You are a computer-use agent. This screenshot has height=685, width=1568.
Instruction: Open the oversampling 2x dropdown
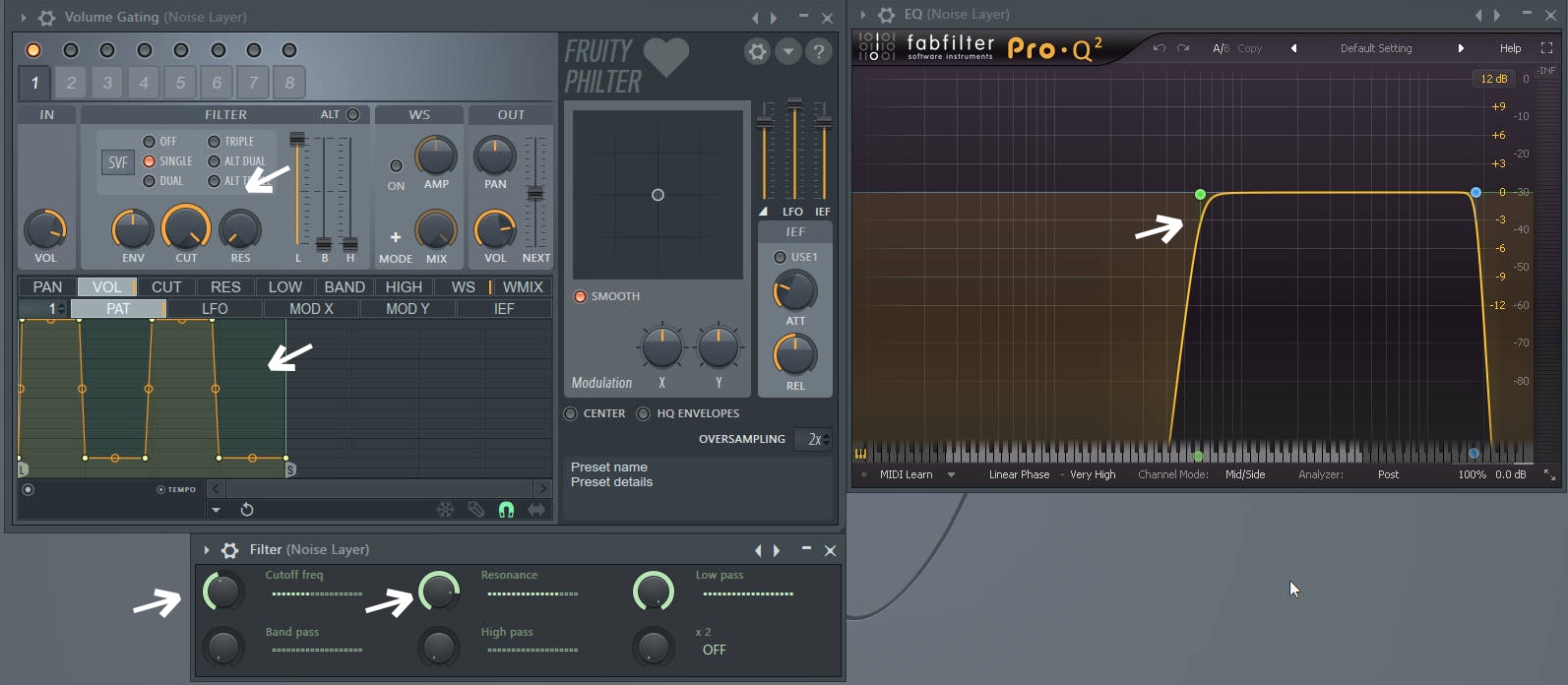tap(813, 439)
